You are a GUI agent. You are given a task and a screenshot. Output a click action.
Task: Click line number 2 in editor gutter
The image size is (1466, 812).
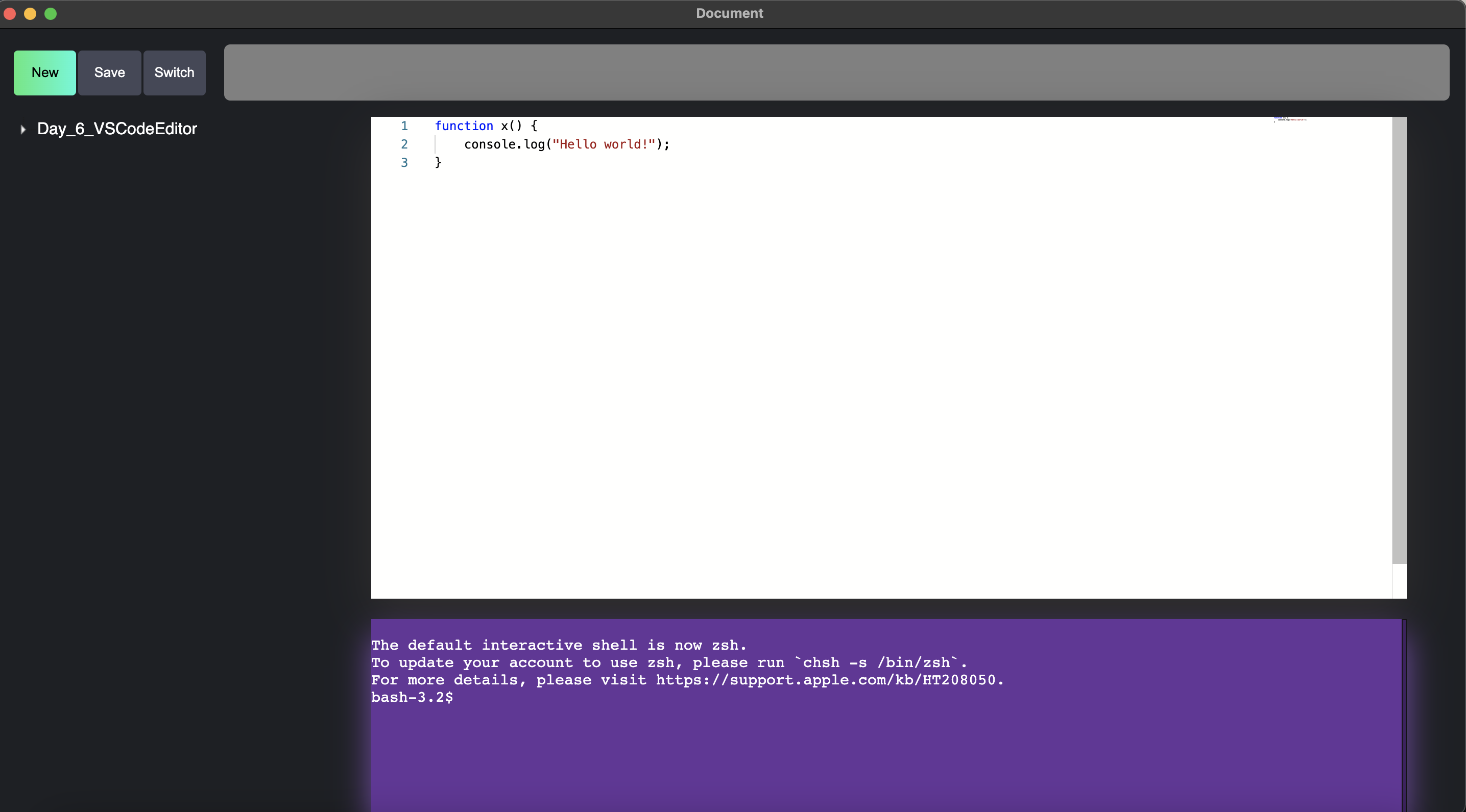coord(404,144)
